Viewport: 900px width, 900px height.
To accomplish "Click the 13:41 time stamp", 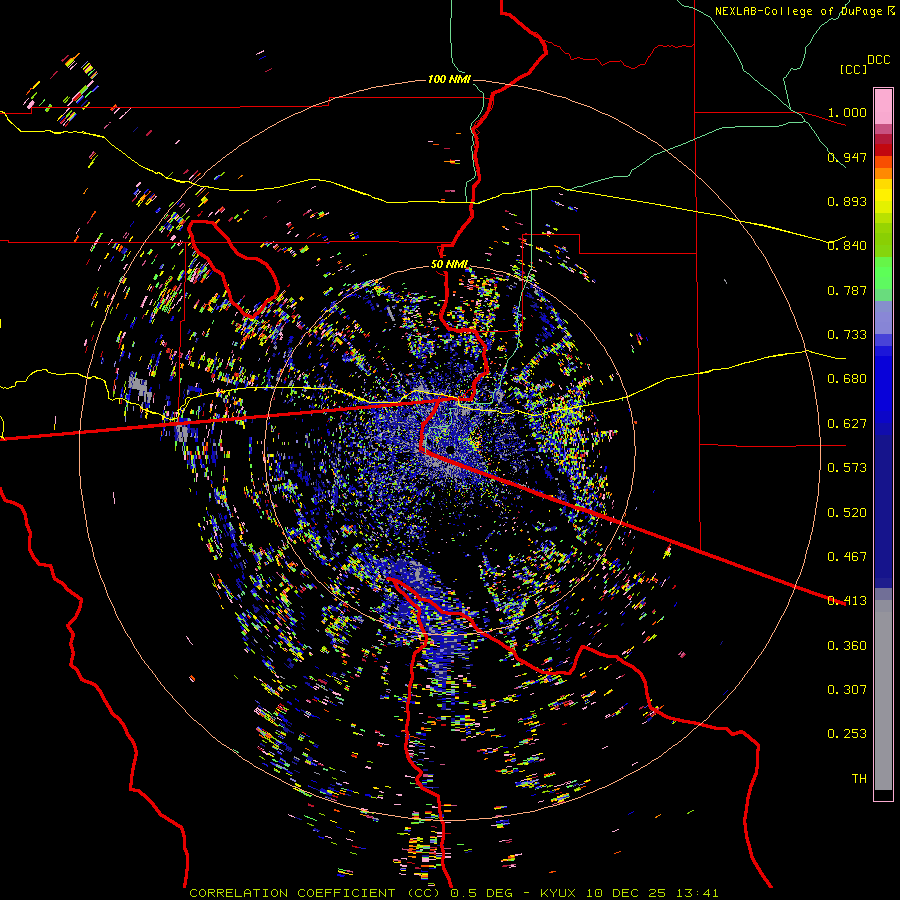I will [x=696, y=893].
